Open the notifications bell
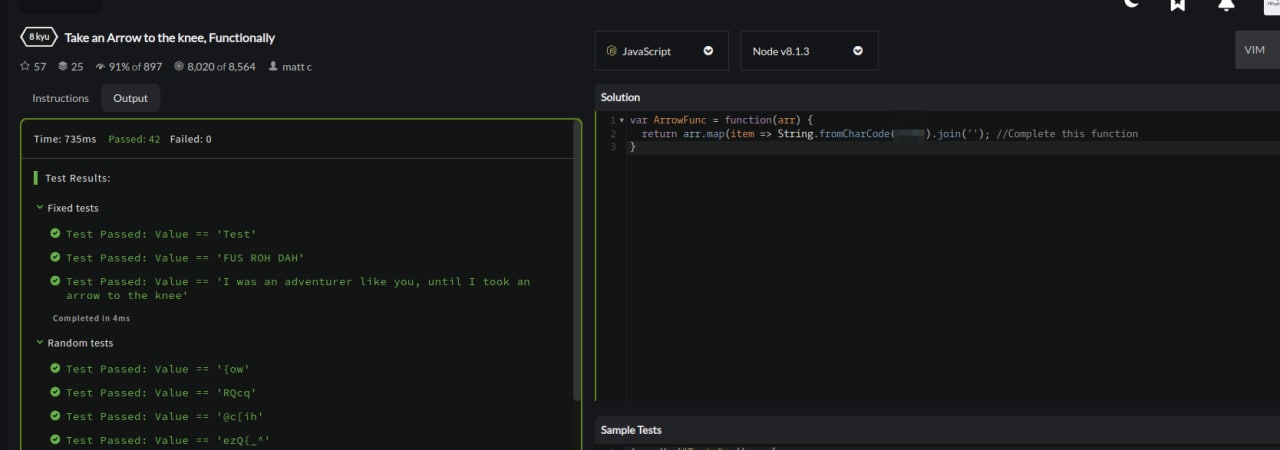 pyautogui.click(x=1226, y=4)
